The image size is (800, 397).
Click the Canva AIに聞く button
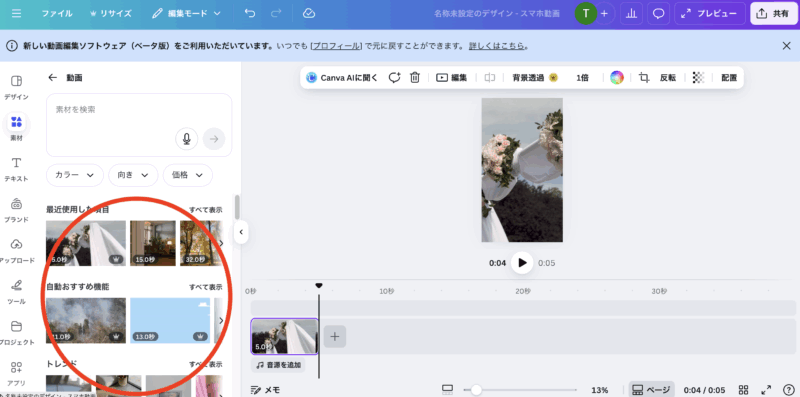coord(342,78)
